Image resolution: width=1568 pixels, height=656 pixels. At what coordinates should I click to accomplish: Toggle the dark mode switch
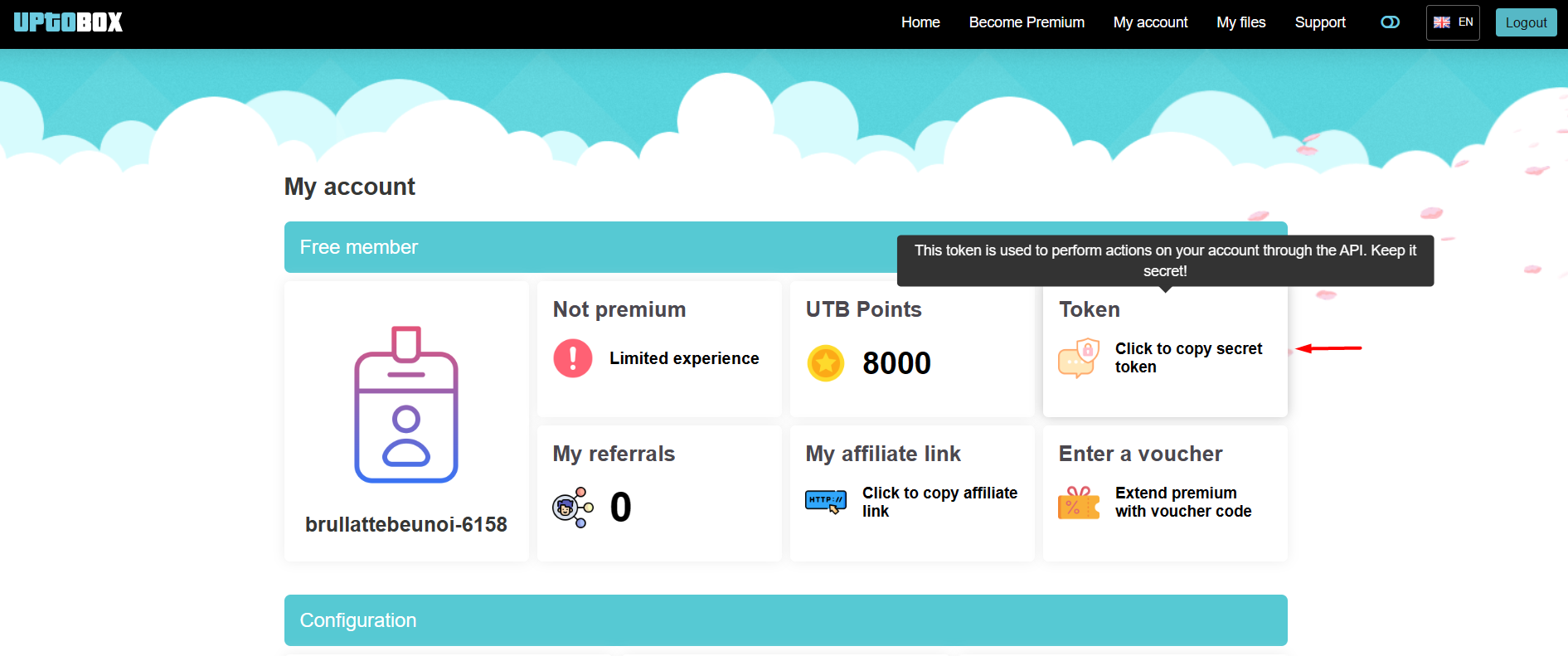(x=1390, y=22)
